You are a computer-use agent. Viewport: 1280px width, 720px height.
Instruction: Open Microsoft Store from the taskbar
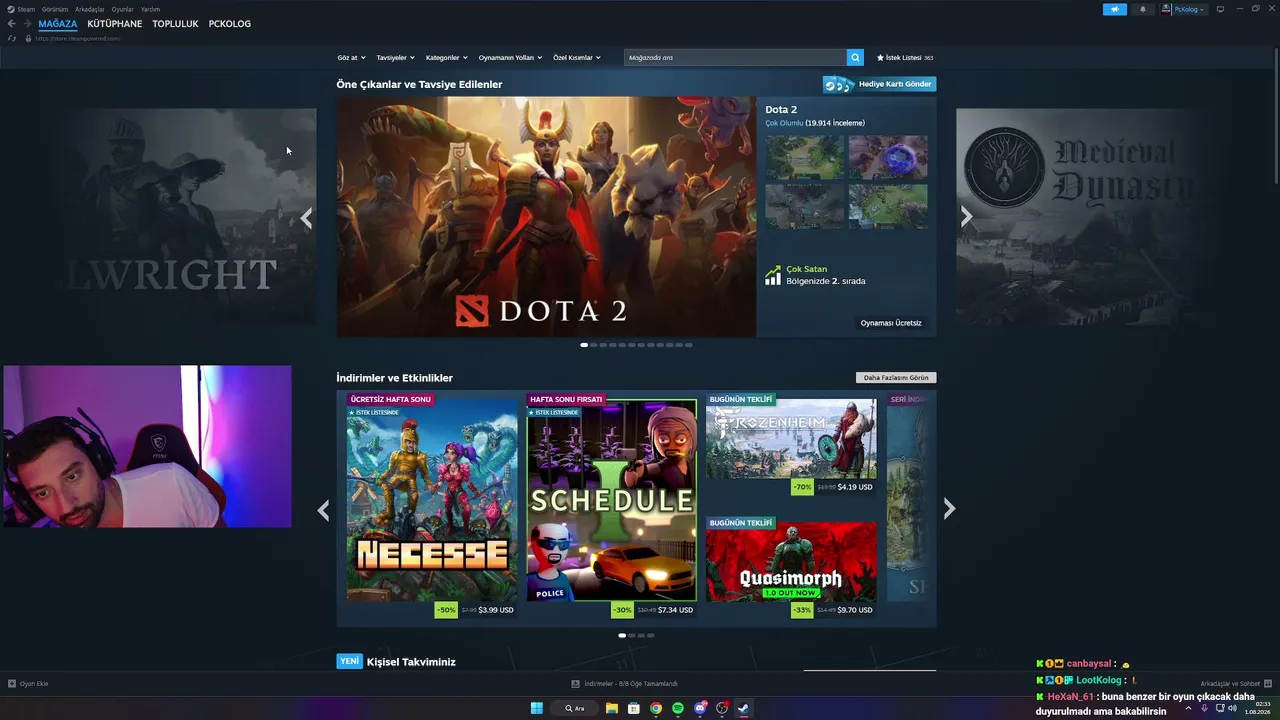634,708
